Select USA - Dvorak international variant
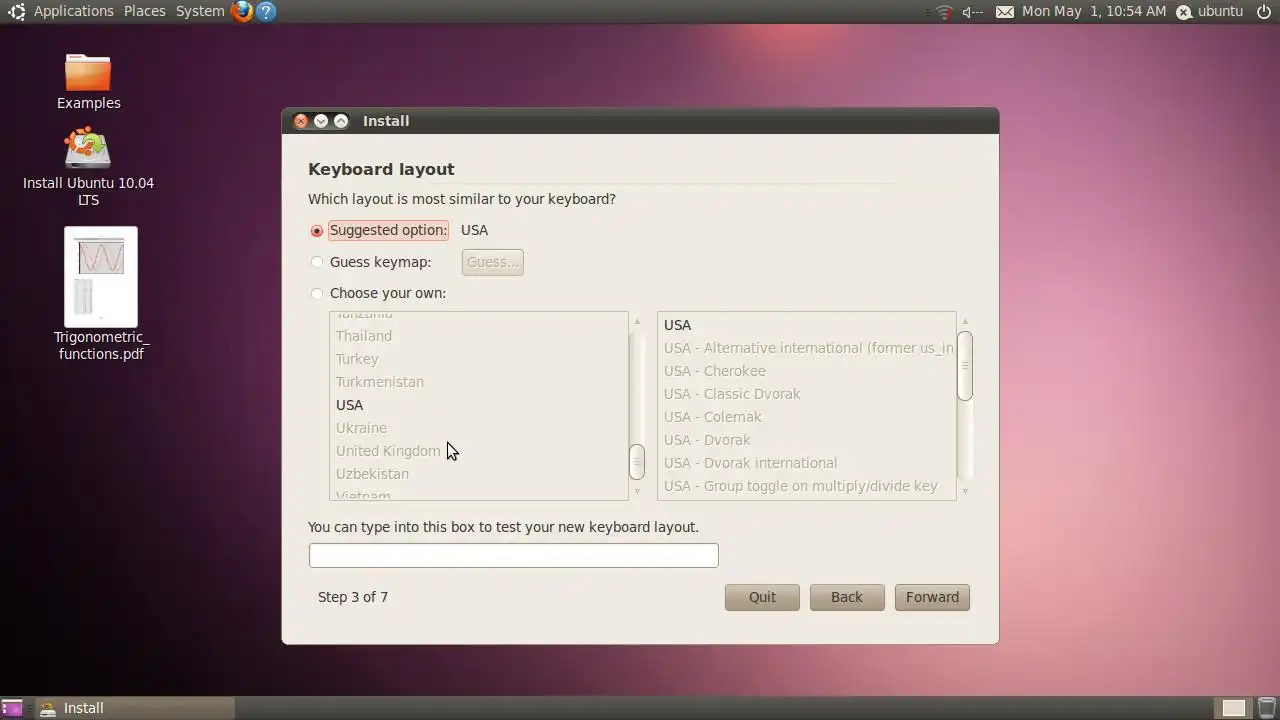1280x720 pixels. pos(806,463)
